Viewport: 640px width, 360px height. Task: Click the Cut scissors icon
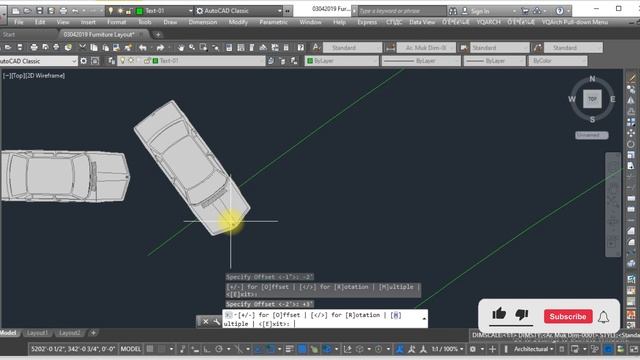tap(82, 48)
